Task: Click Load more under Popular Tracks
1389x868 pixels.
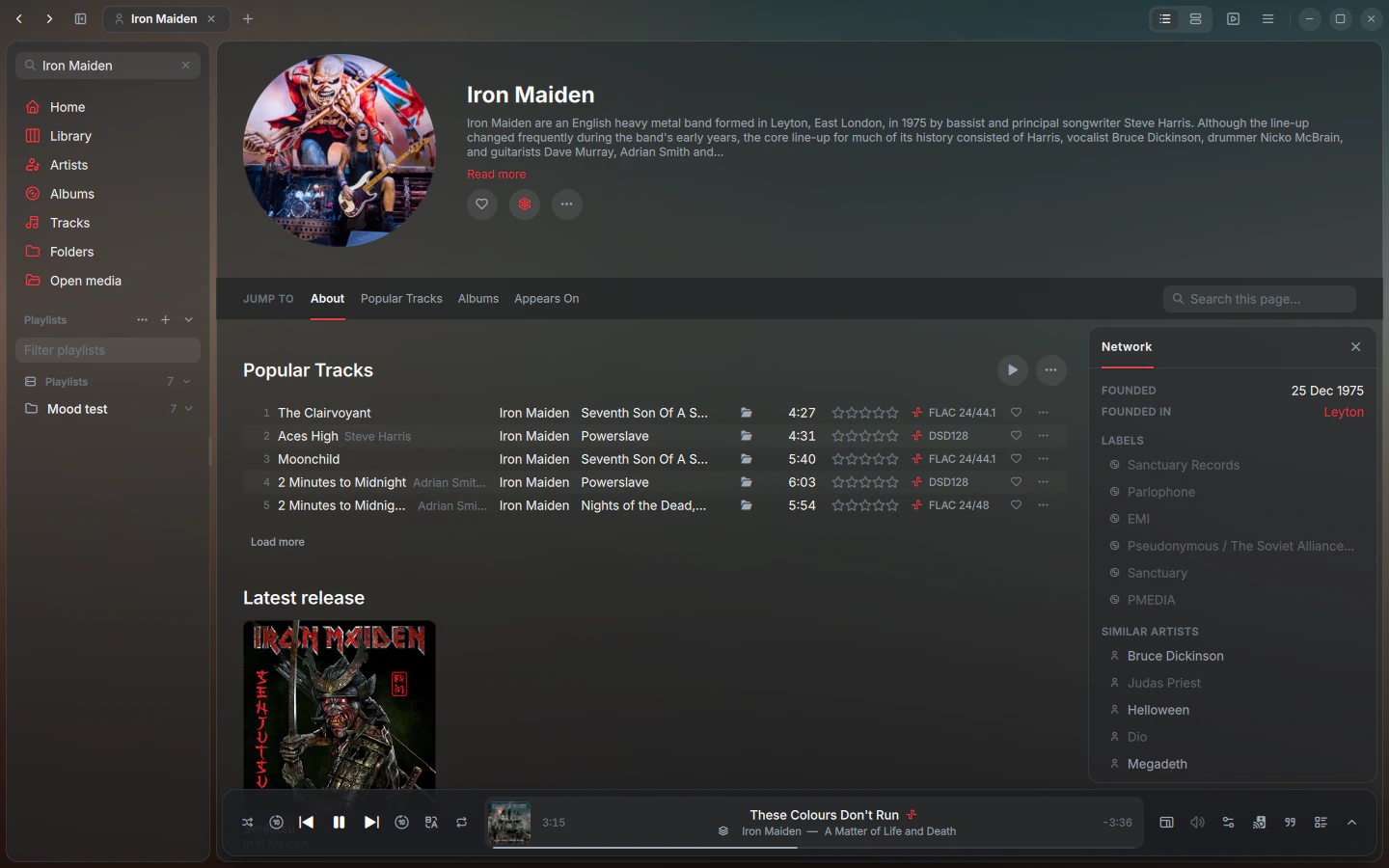Action: 278,542
